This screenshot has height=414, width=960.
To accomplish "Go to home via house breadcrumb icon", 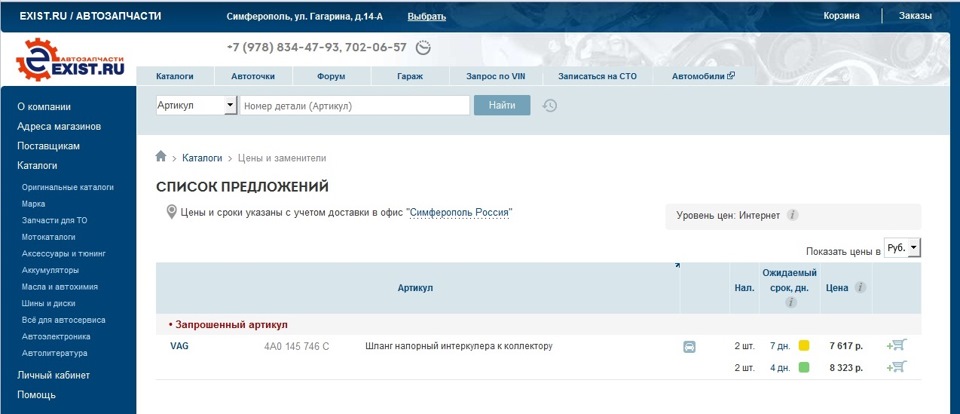I will [x=161, y=156].
